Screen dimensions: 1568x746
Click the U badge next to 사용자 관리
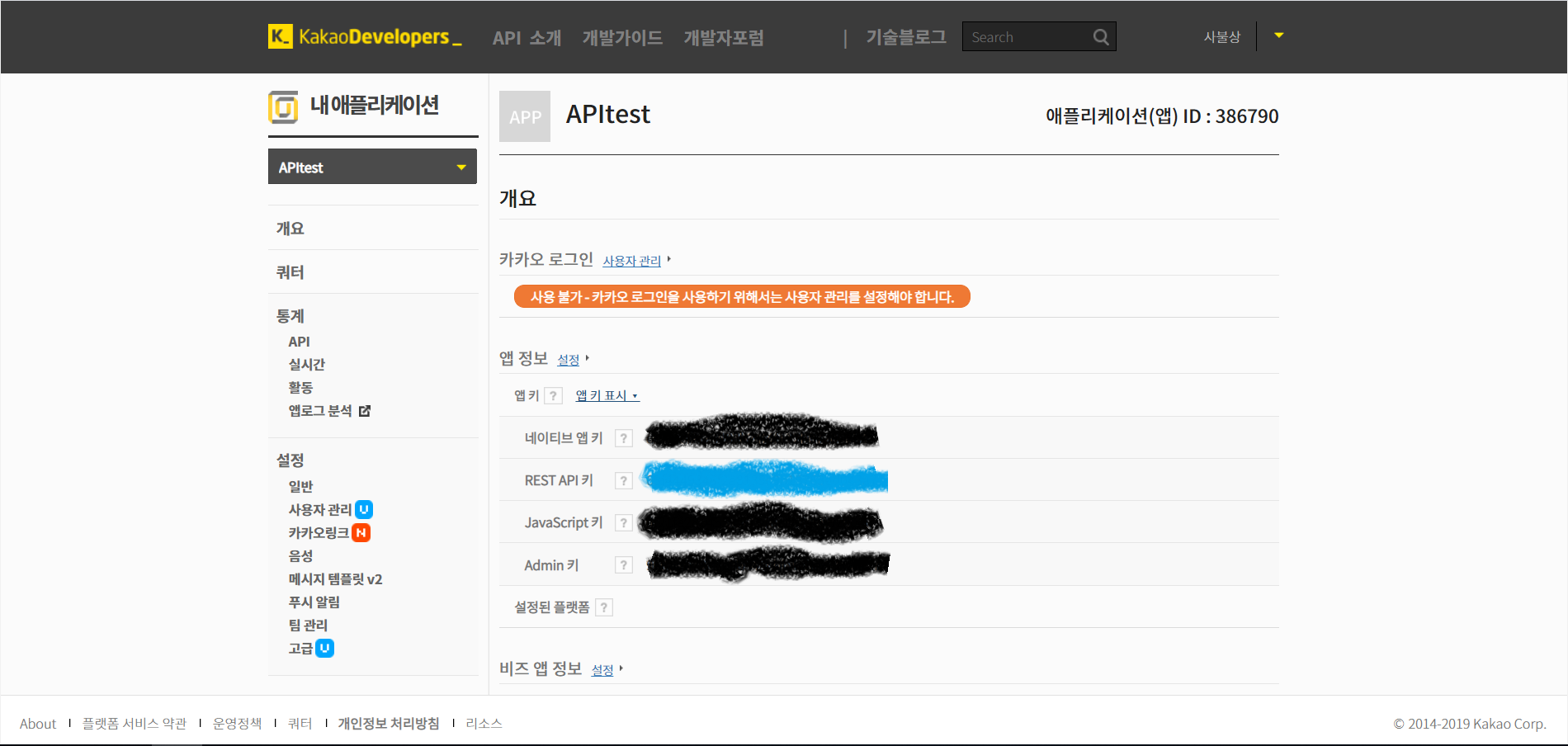364,510
